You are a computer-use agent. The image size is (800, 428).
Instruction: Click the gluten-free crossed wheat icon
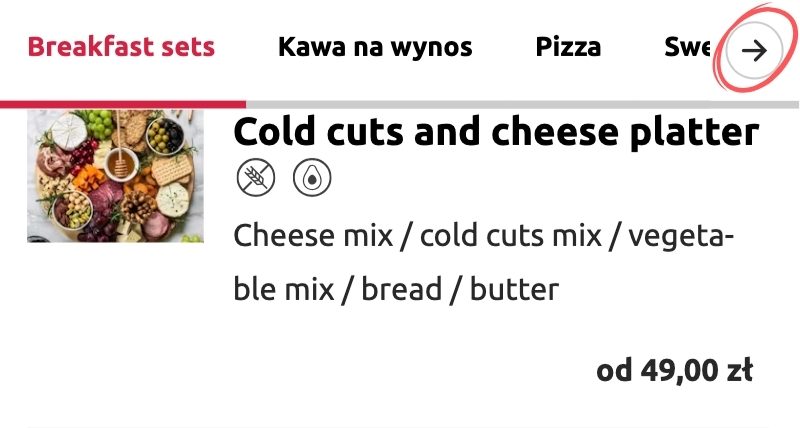255,179
